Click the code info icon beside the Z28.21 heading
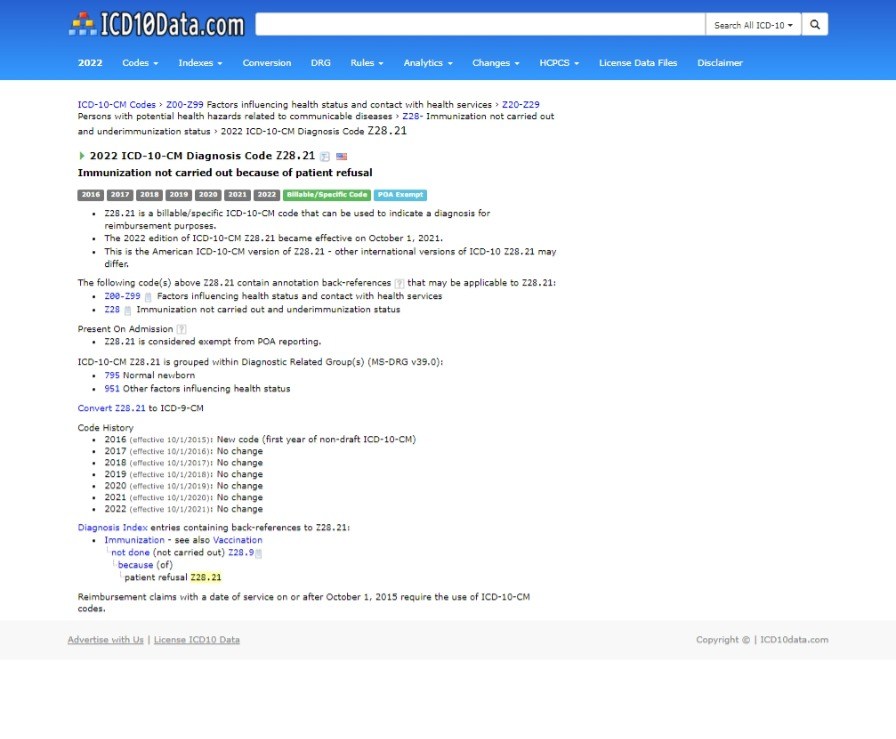Screen dimensions: 896x739 click(325, 156)
